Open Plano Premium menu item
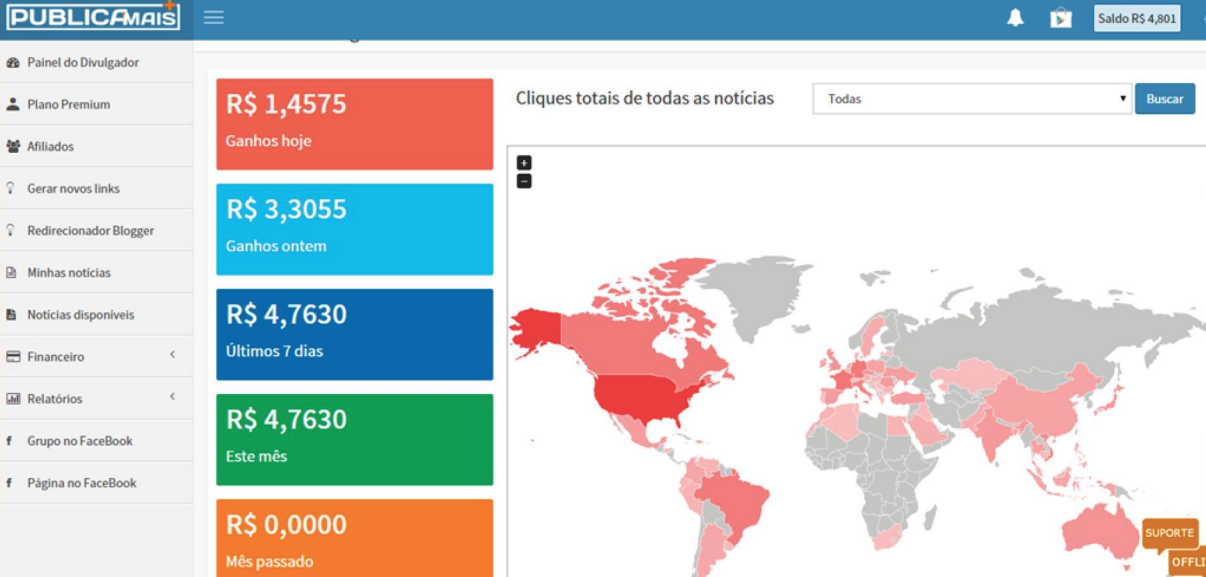The image size is (1206, 577). coord(69,104)
